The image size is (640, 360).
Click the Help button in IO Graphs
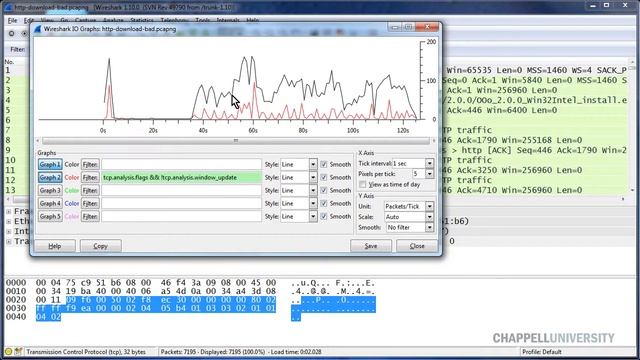(55, 246)
